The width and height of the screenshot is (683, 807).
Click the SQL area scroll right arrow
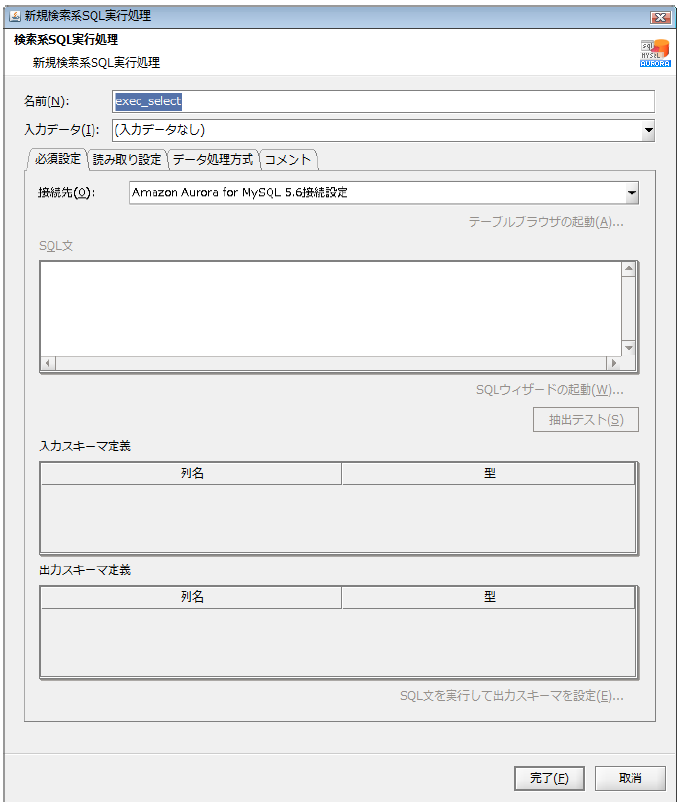(613, 363)
